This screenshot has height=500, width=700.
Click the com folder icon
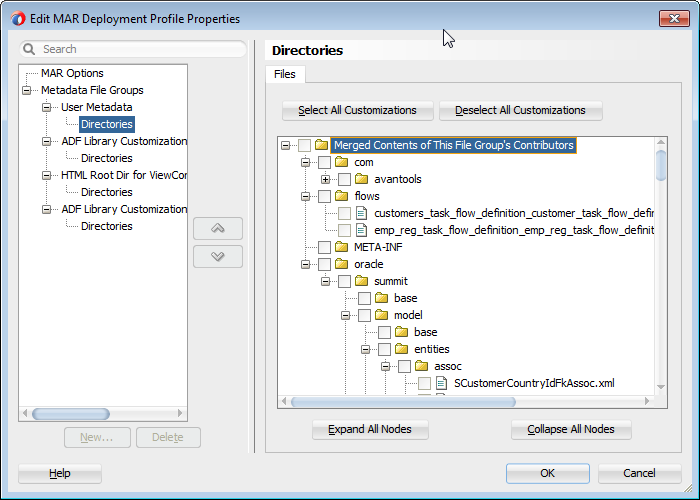pyautogui.click(x=342, y=162)
